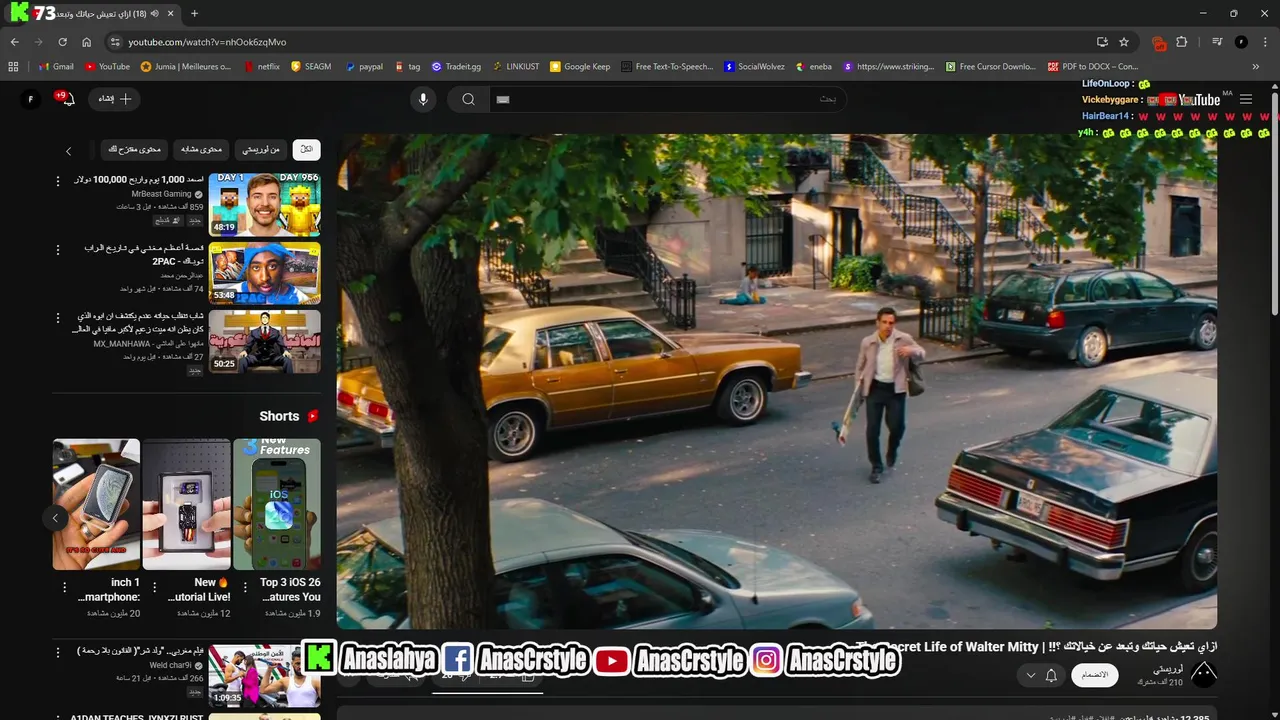Bookmark this page with the star icon
Screen dimensions: 1280x720
[1124, 42]
